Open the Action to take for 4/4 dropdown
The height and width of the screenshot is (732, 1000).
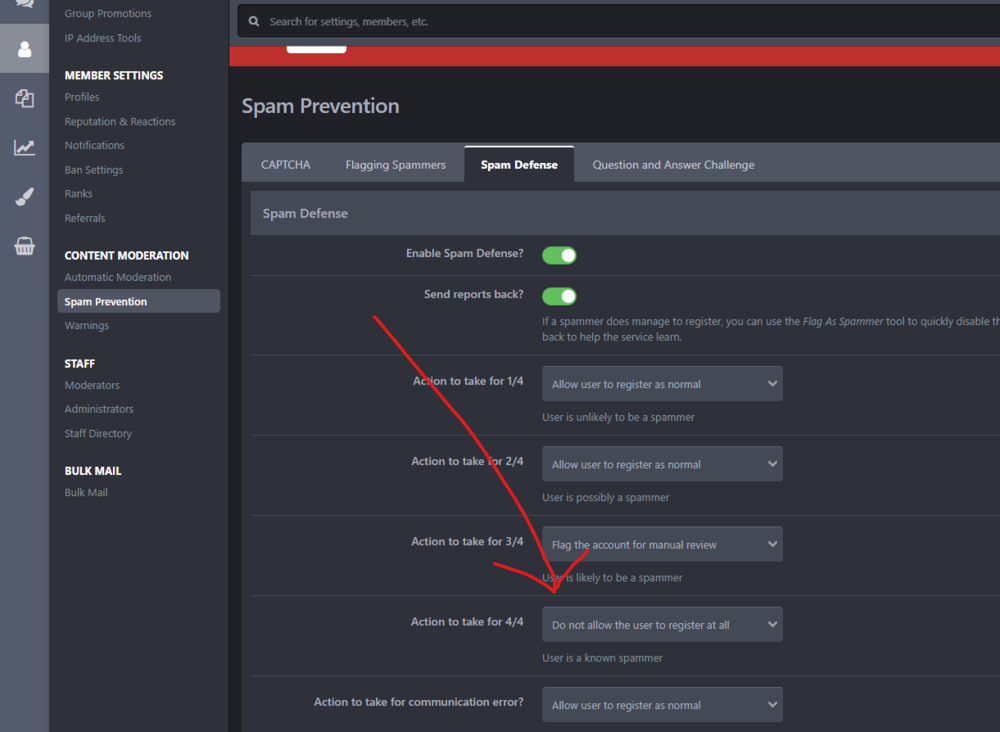662,625
